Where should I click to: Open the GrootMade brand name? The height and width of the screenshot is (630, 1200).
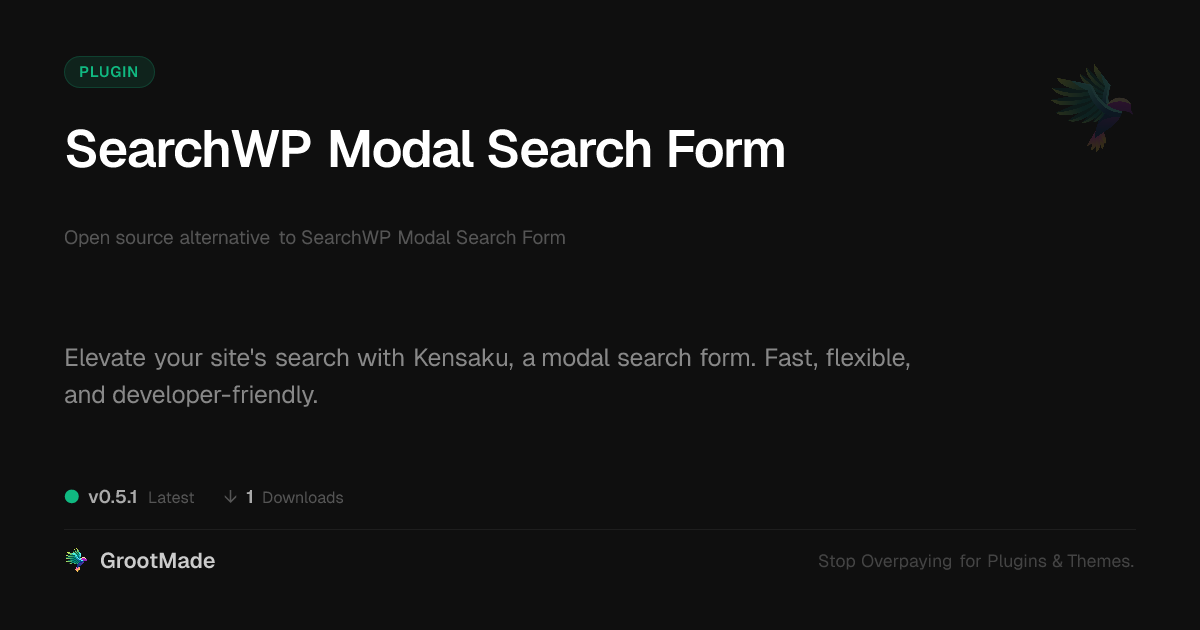(157, 561)
